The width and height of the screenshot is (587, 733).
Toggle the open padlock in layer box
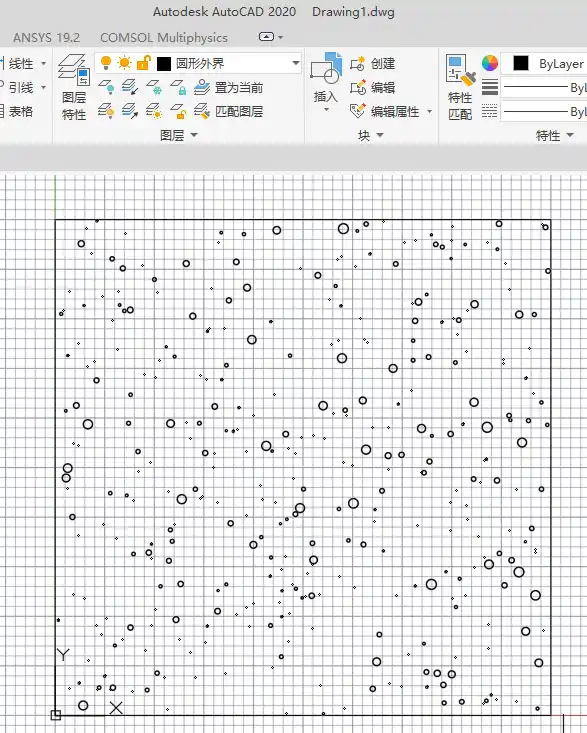pyautogui.click(x=144, y=63)
